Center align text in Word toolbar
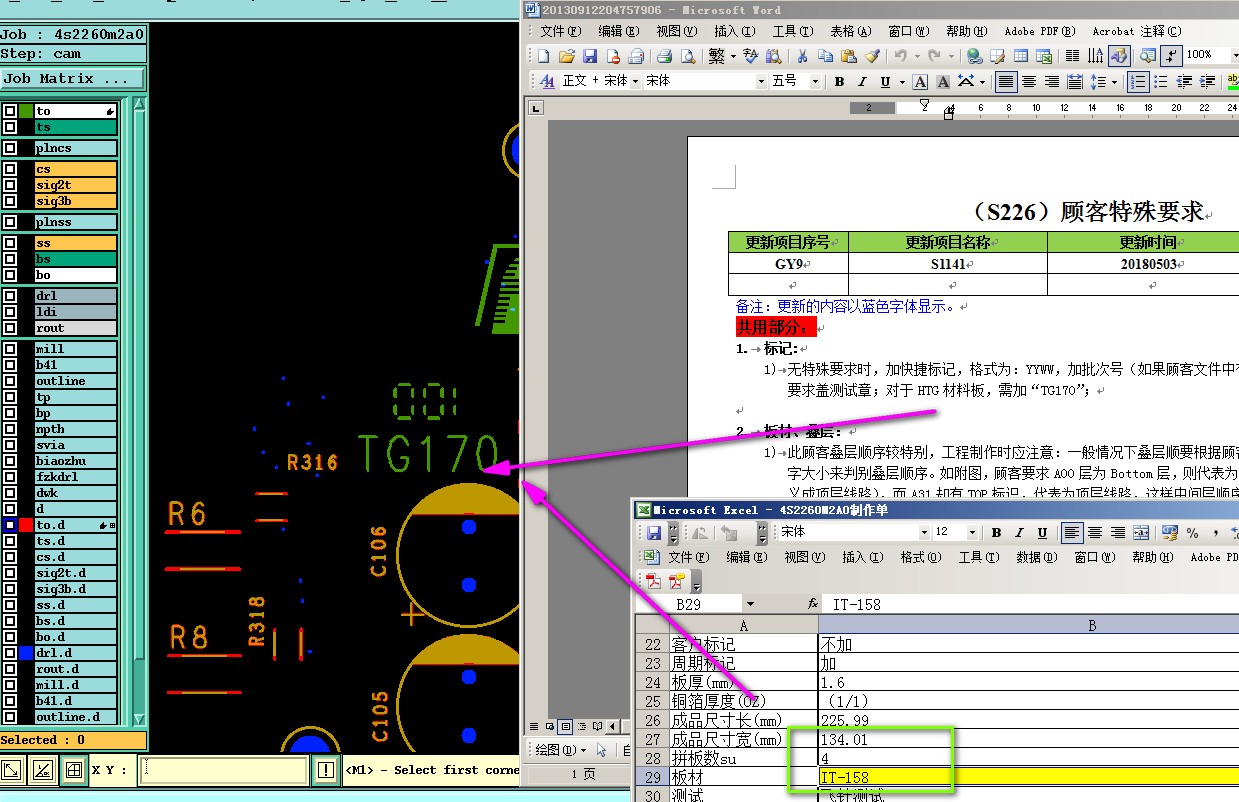Image resolution: width=1239 pixels, height=802 pixels. click(x=1029, y=81)
